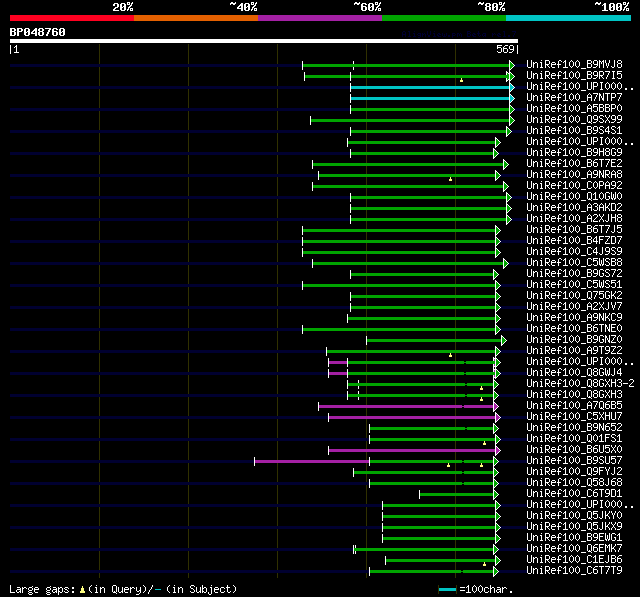Click the purple alignment bar for C5XHU7
Screen dimensions: 640x597
[x=412, y=417]
